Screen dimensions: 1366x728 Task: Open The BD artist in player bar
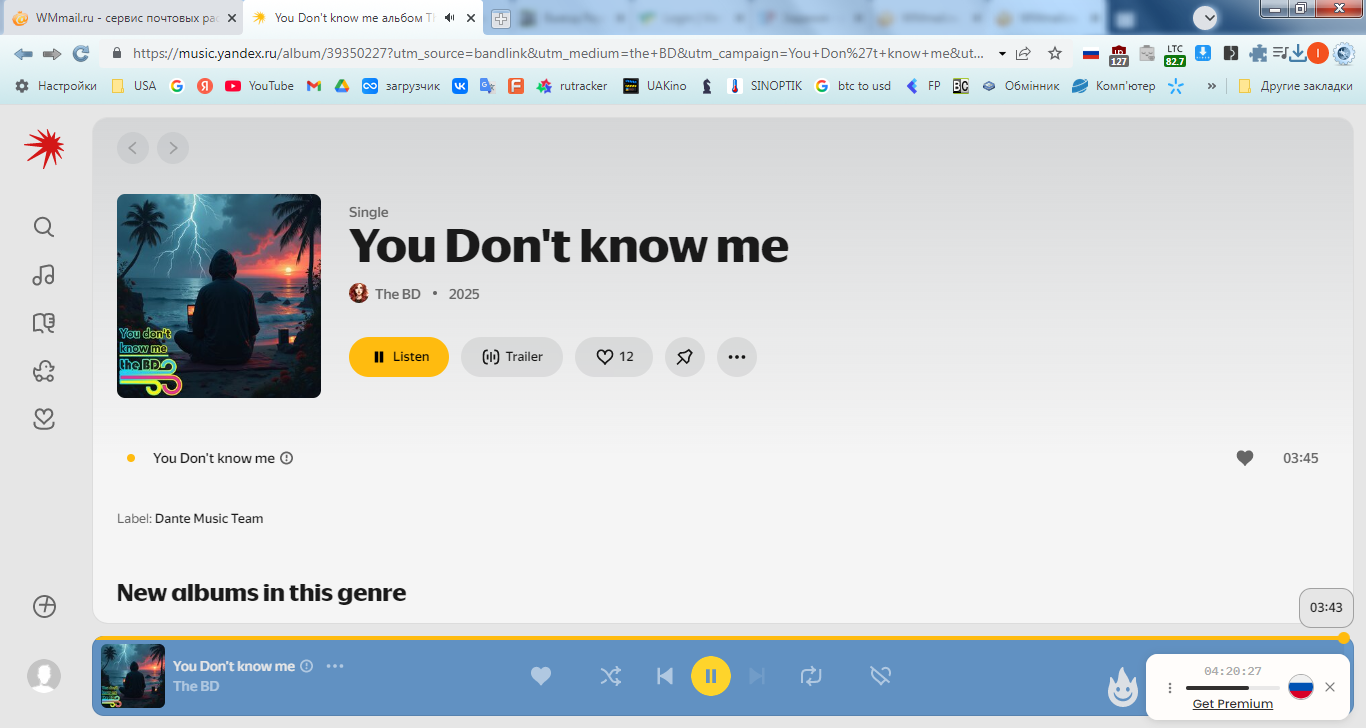[x=196, y=686]
